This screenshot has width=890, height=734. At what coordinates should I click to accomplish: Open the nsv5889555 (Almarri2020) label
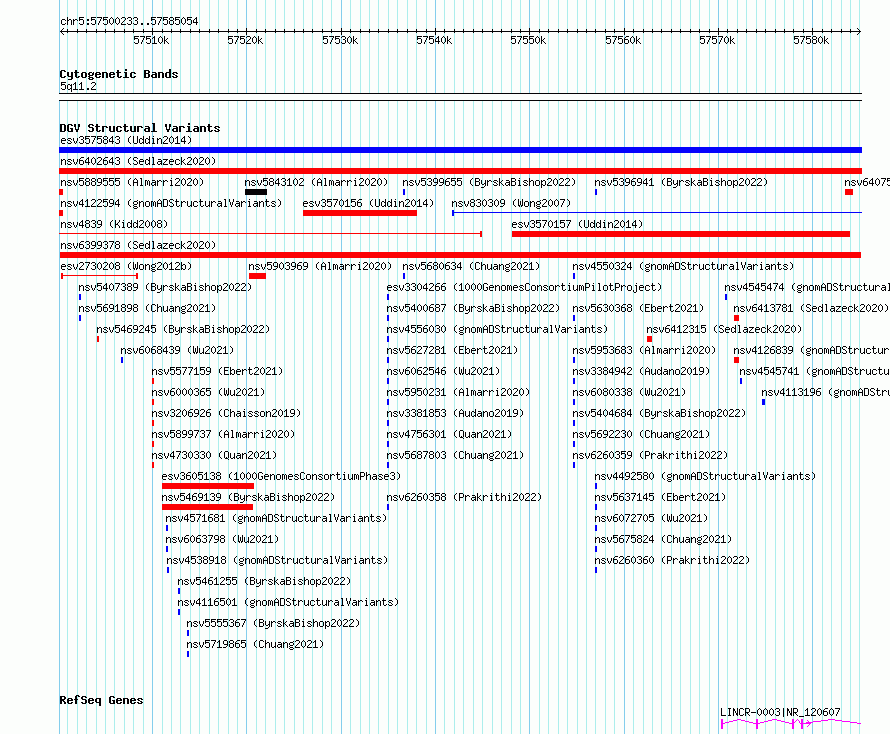click(x=132, y=182)
